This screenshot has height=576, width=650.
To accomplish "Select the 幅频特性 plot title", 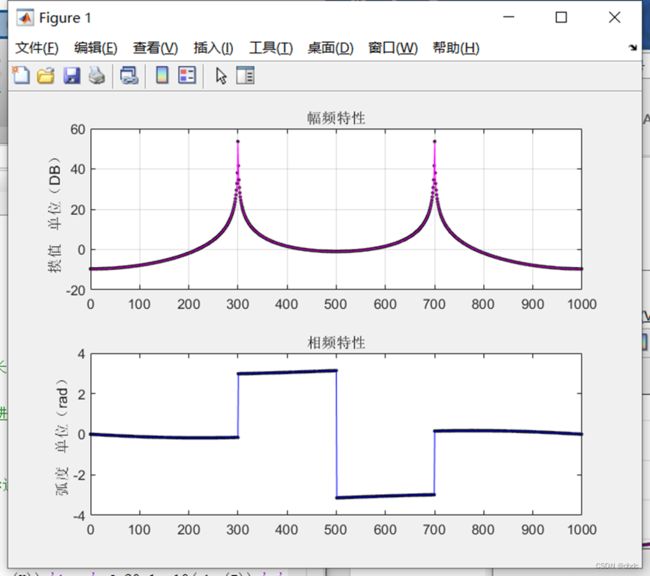I will click(x=336, y=118).
